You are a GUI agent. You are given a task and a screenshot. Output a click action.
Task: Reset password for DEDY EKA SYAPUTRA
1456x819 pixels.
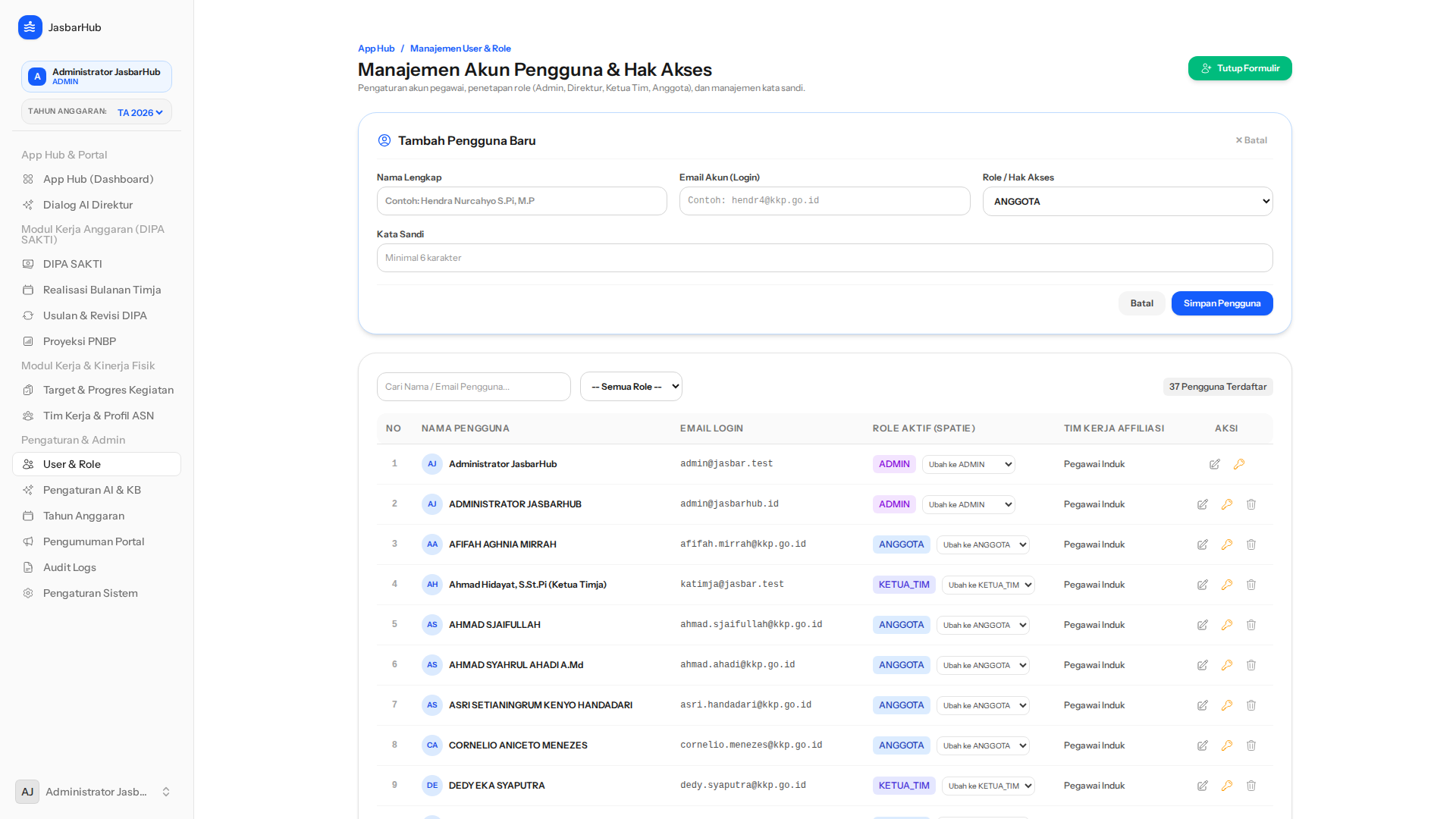[x=1227, y=786]
